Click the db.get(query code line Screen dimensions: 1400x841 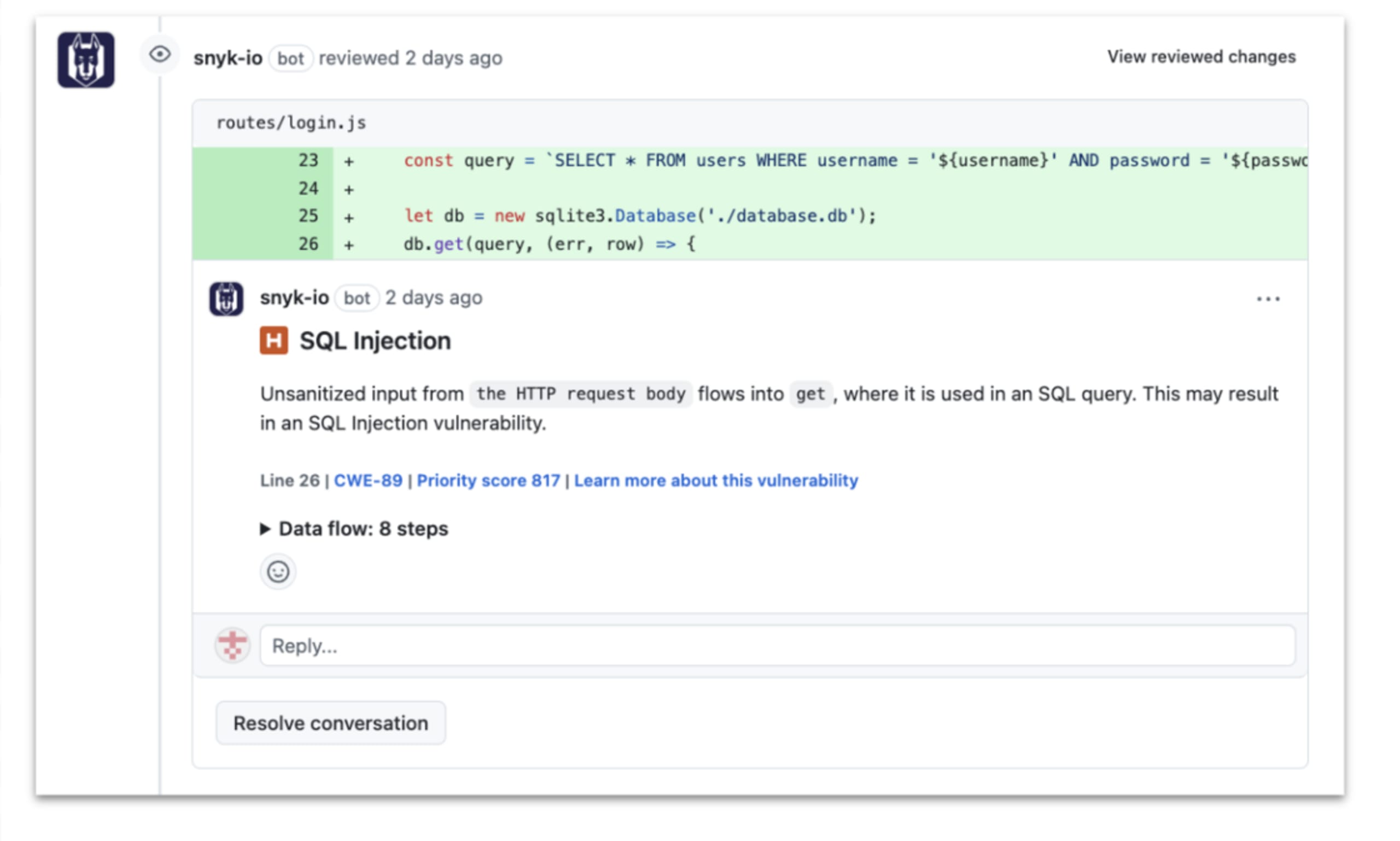click(x=549, y=244)
